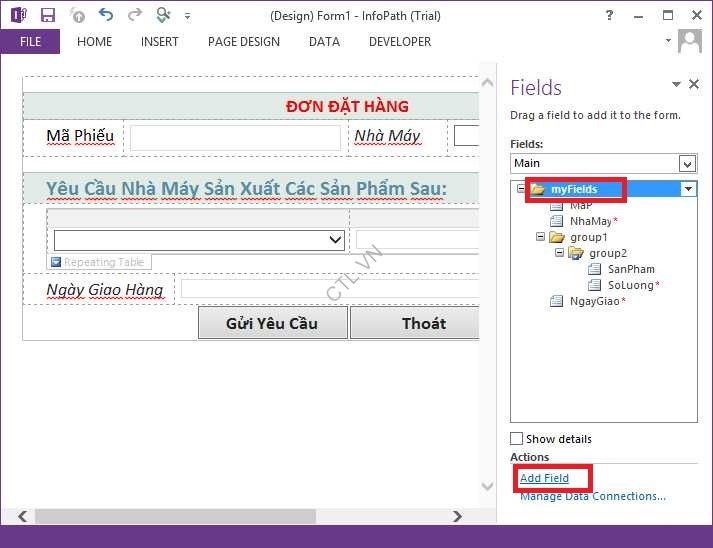Open the Help question mark icon

pos(610,15)
